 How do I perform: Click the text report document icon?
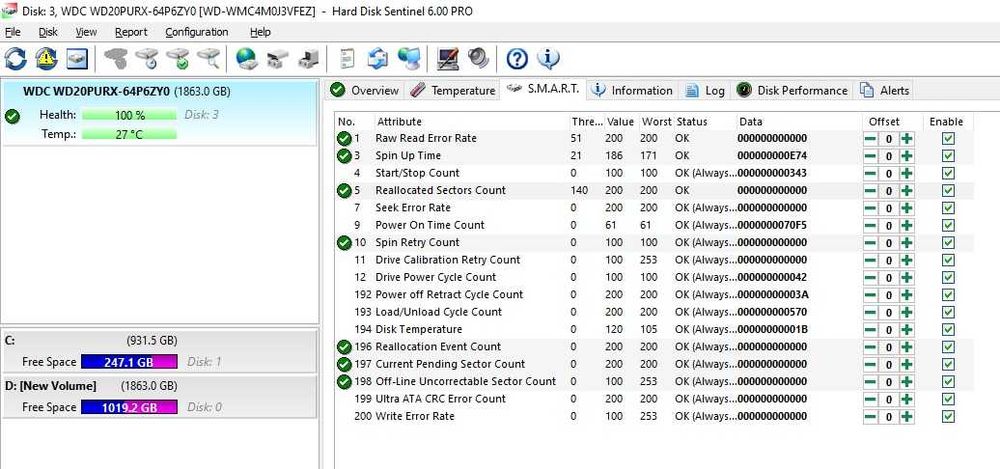(x=347, y=59)
